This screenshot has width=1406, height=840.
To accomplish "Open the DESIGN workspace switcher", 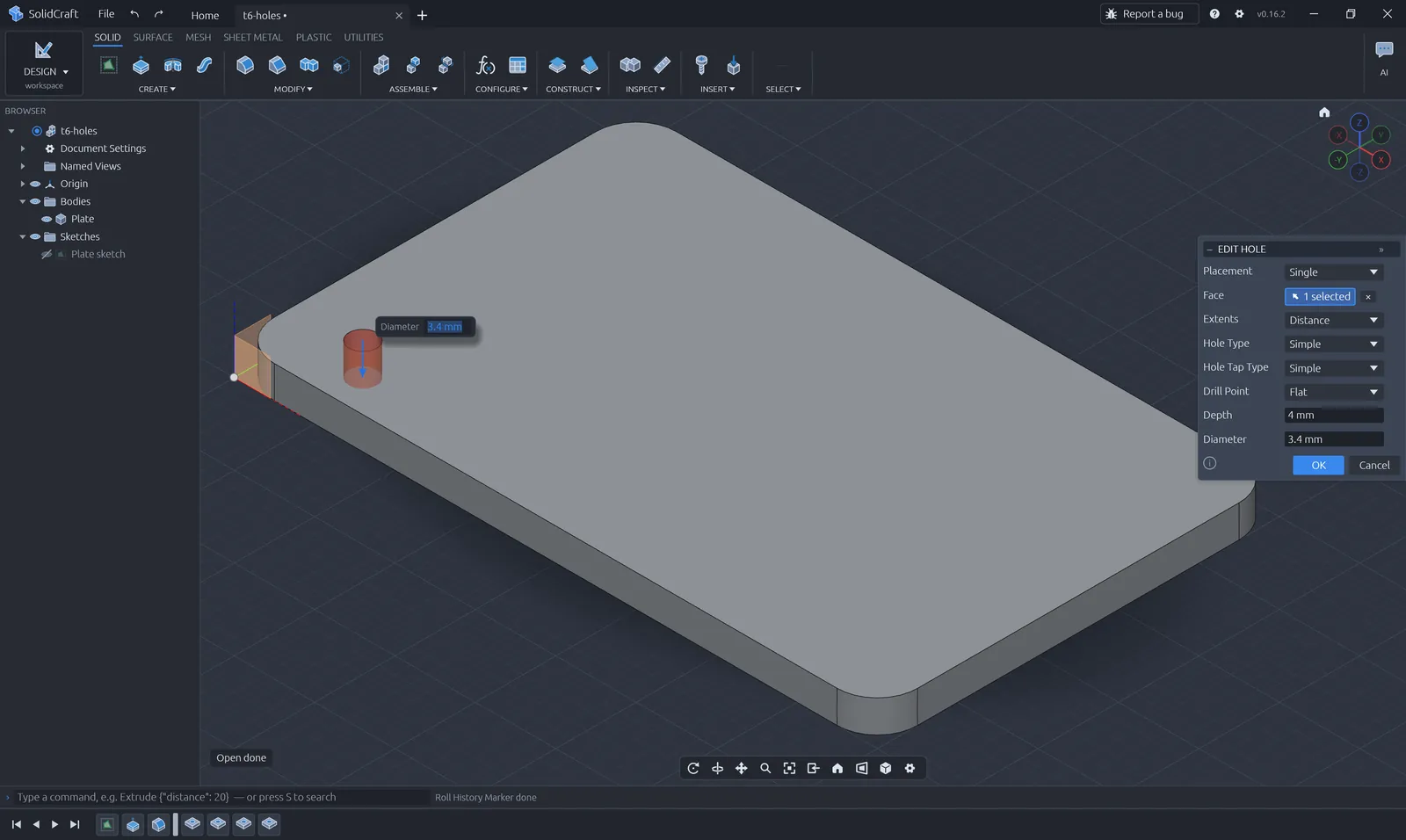I will (44, 63).
